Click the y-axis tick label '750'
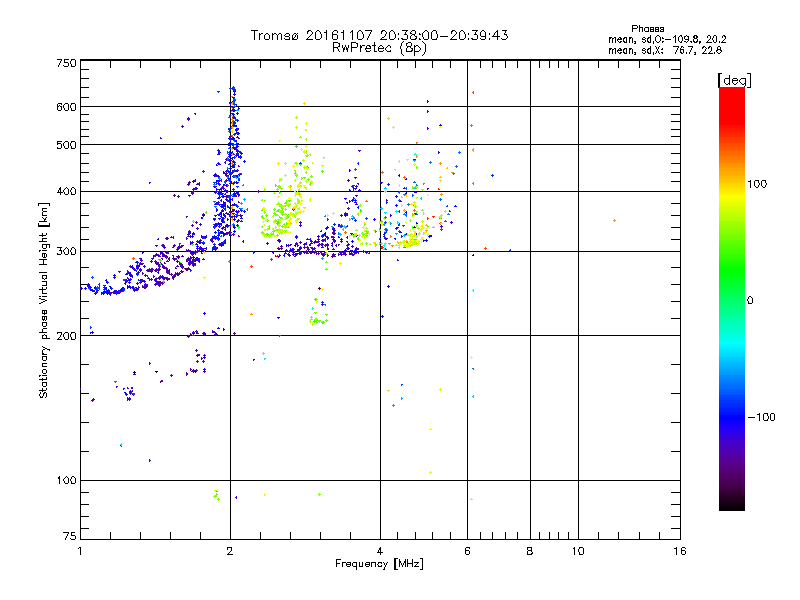The height and width of the screenshot is (600, 800). [x=66, y=63]
